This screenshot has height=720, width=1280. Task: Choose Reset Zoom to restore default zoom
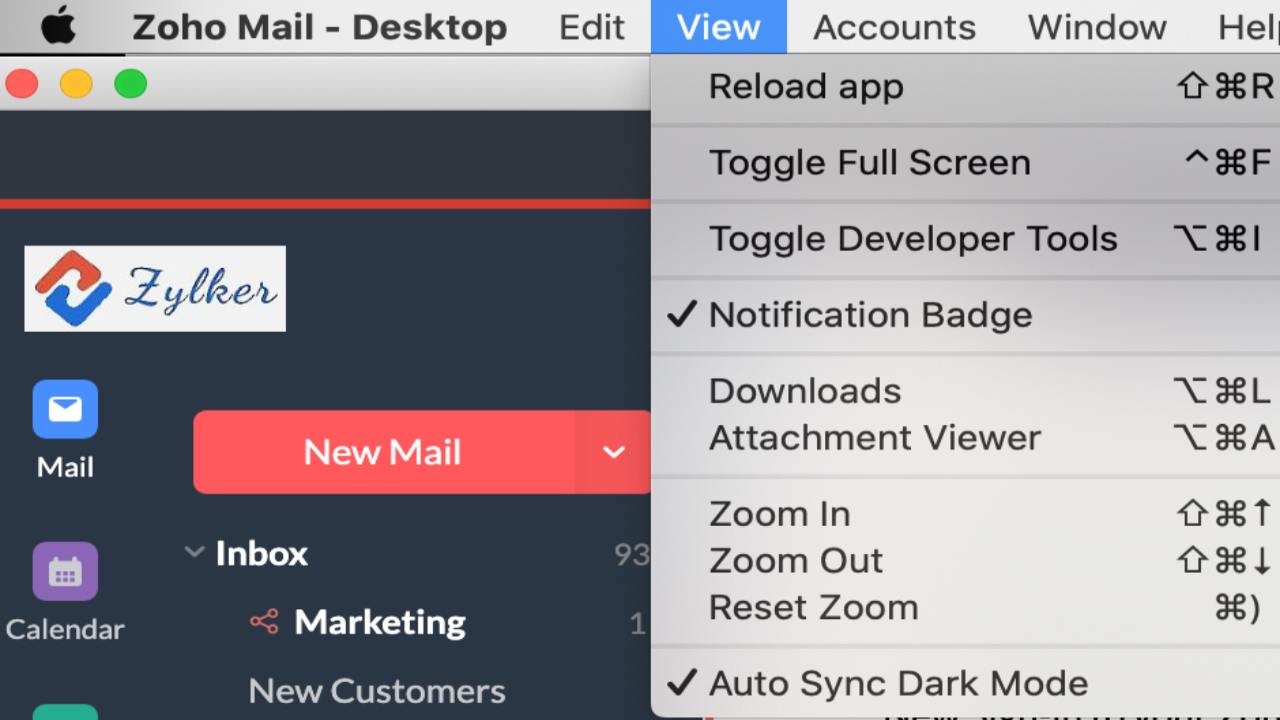tap(813, 606)
